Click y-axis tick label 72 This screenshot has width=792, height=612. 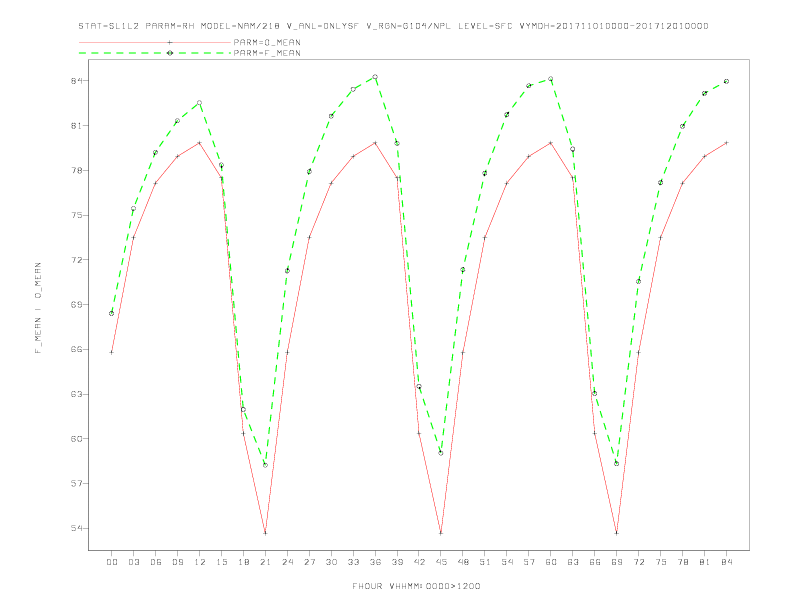pyautogui.click(x=77, y=260)
